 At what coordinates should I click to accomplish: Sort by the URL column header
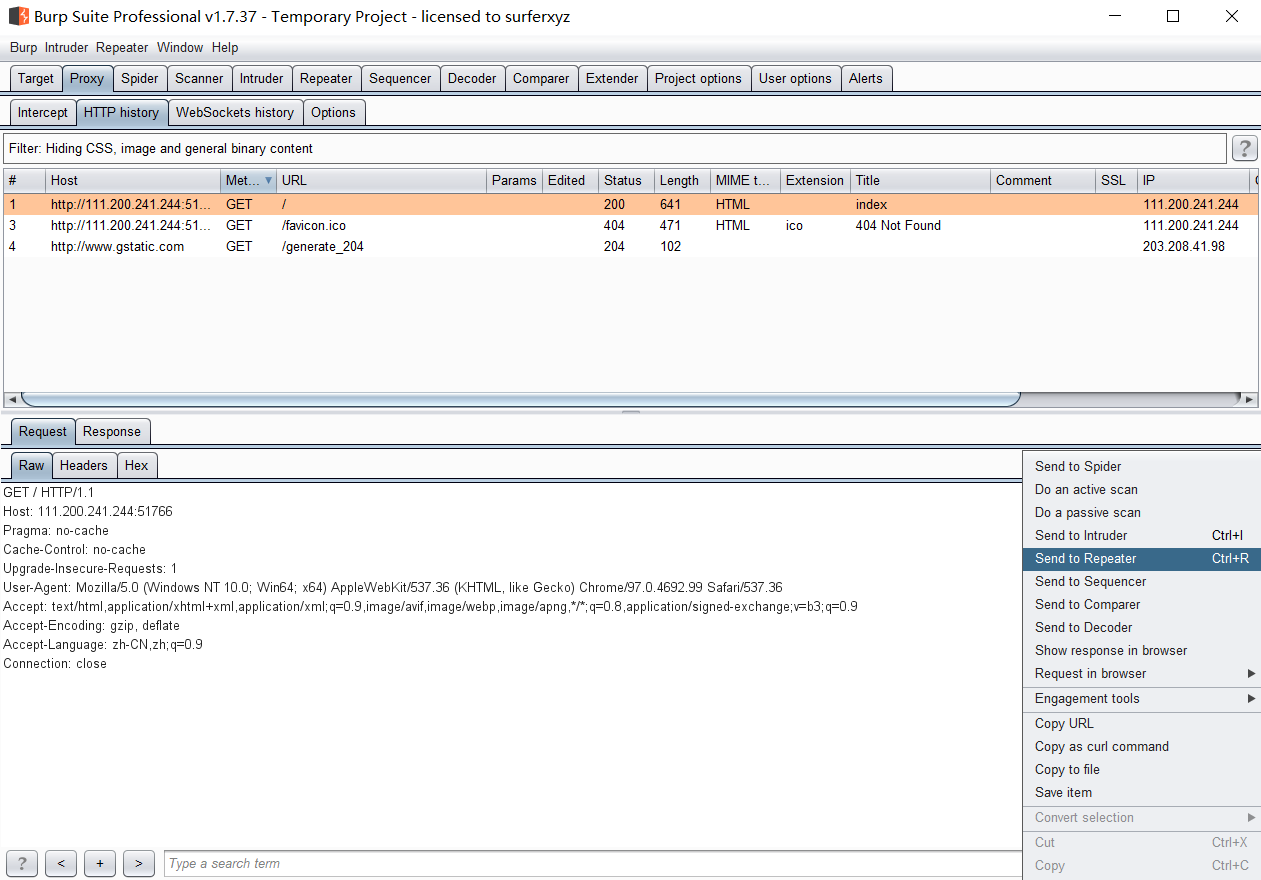coord(381,181)
